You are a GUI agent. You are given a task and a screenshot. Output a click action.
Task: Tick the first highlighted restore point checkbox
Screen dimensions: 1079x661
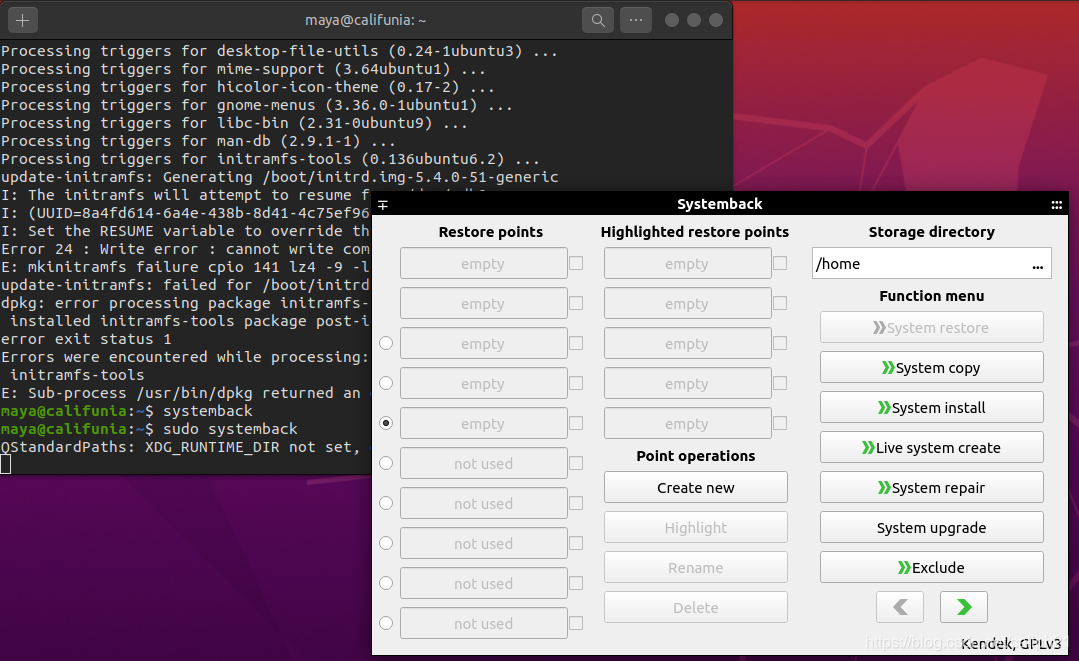coord(780,263)
